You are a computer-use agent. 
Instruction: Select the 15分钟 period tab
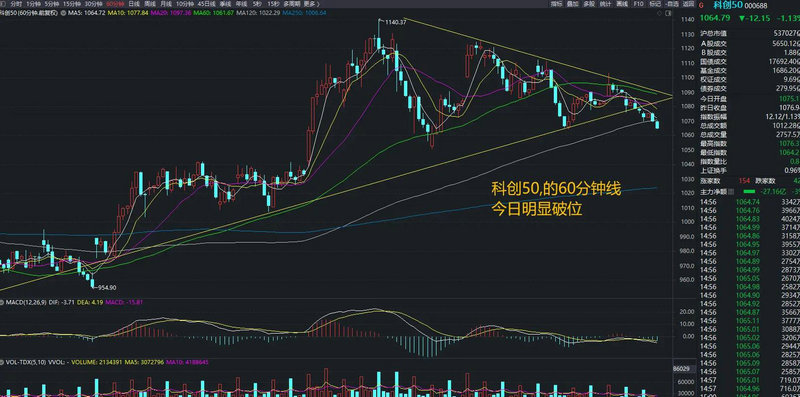pos(72,4)
